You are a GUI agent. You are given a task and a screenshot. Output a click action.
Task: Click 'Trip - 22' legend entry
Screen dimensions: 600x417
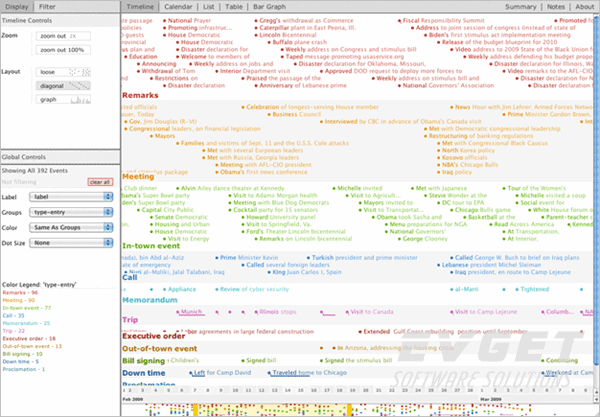click(x=14, y=331)
